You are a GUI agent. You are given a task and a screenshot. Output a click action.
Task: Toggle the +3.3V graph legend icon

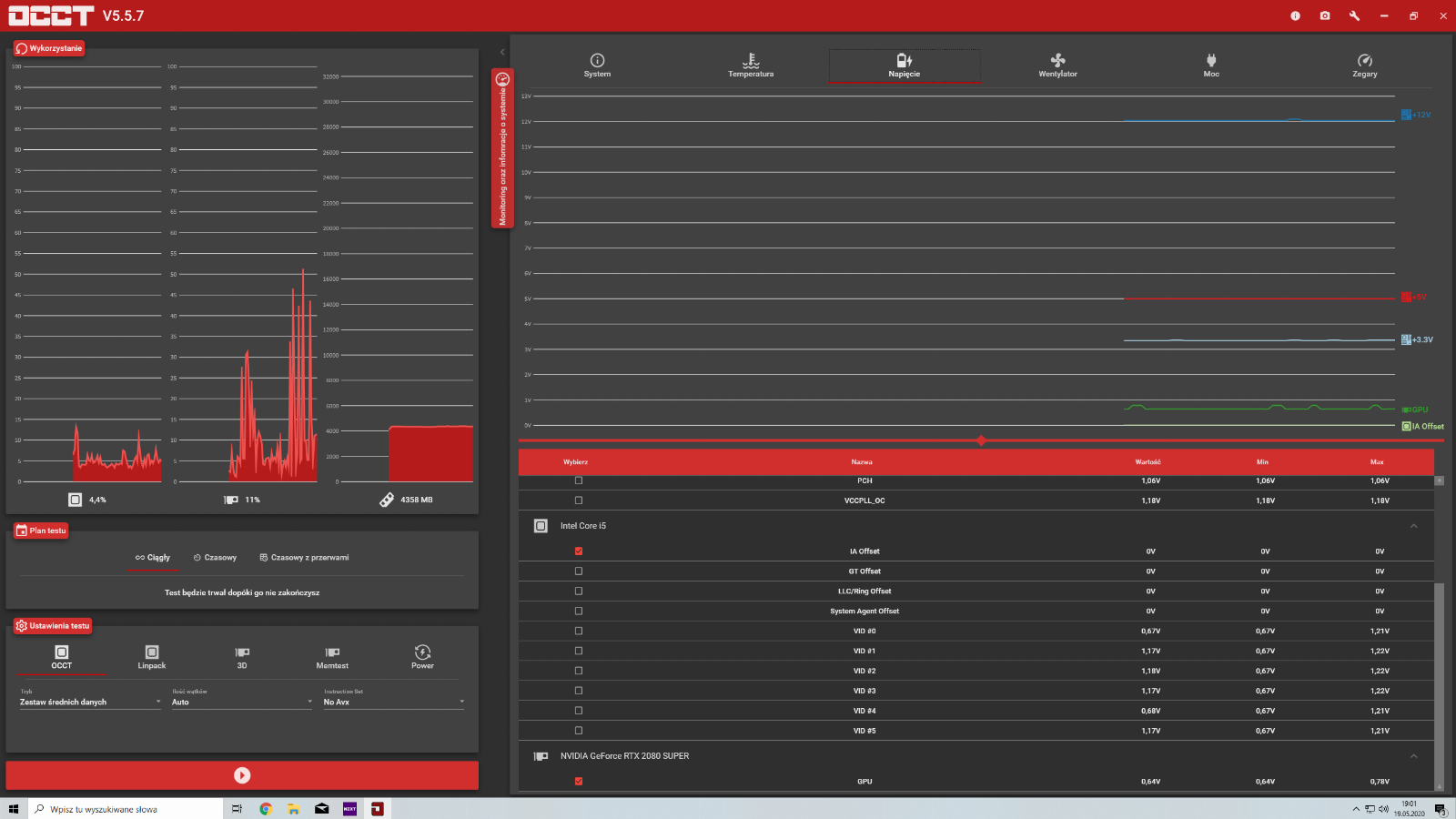(1406, 339)
